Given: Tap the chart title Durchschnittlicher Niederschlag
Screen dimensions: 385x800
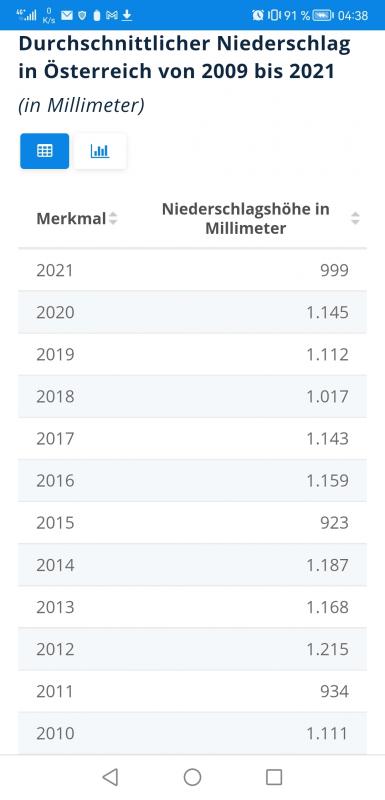Looking at the screenshot, I should [185, 57].
